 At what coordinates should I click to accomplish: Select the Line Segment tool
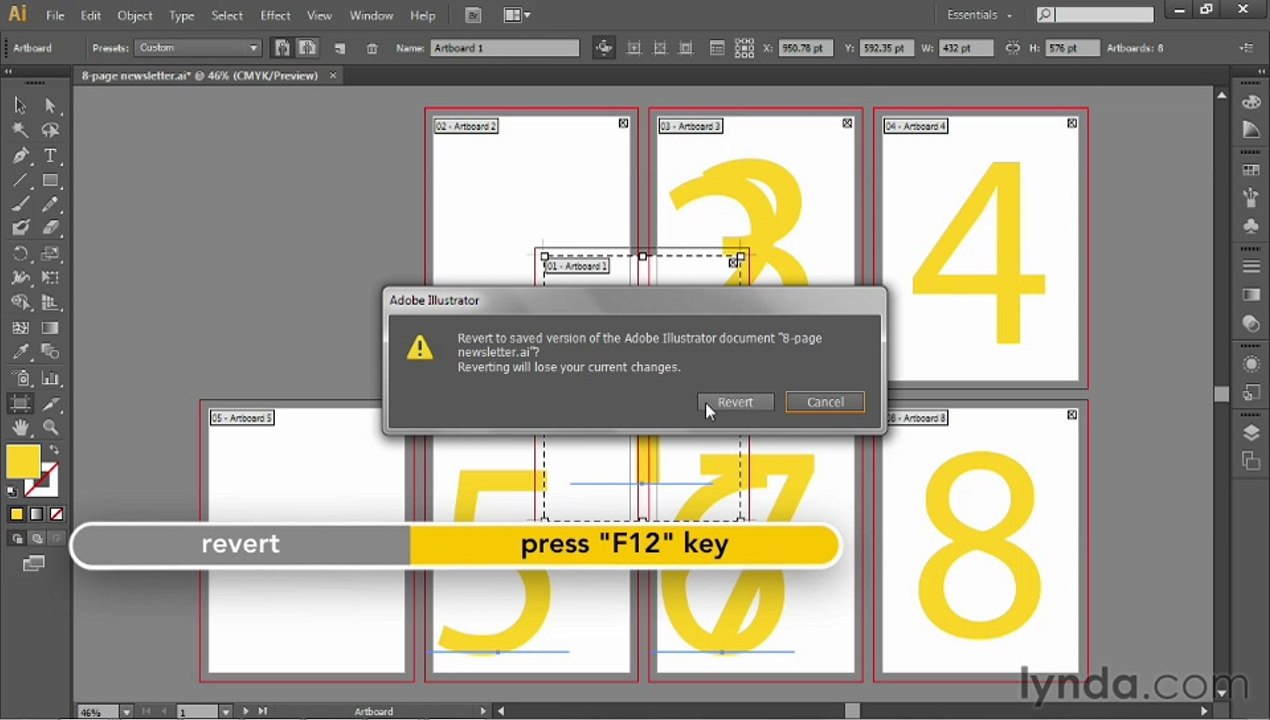tap(20, 180)
